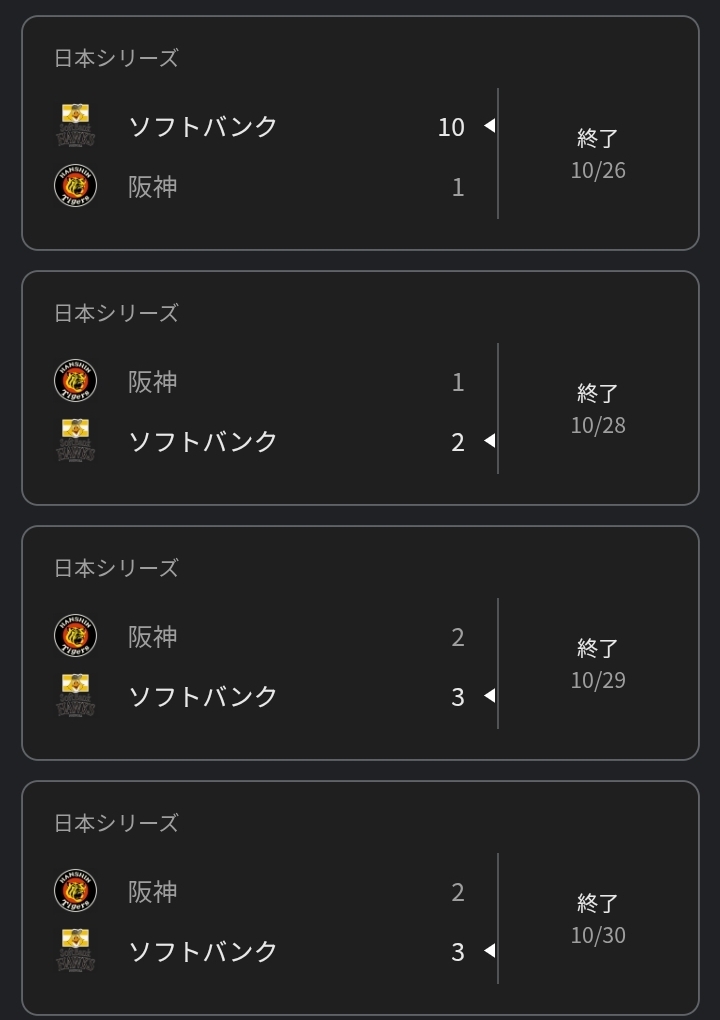Viewport: 720px width, 1020px height.
Task: Click SoftBank Hawks logo in the 10/26 game
Action: click(75, 126)
